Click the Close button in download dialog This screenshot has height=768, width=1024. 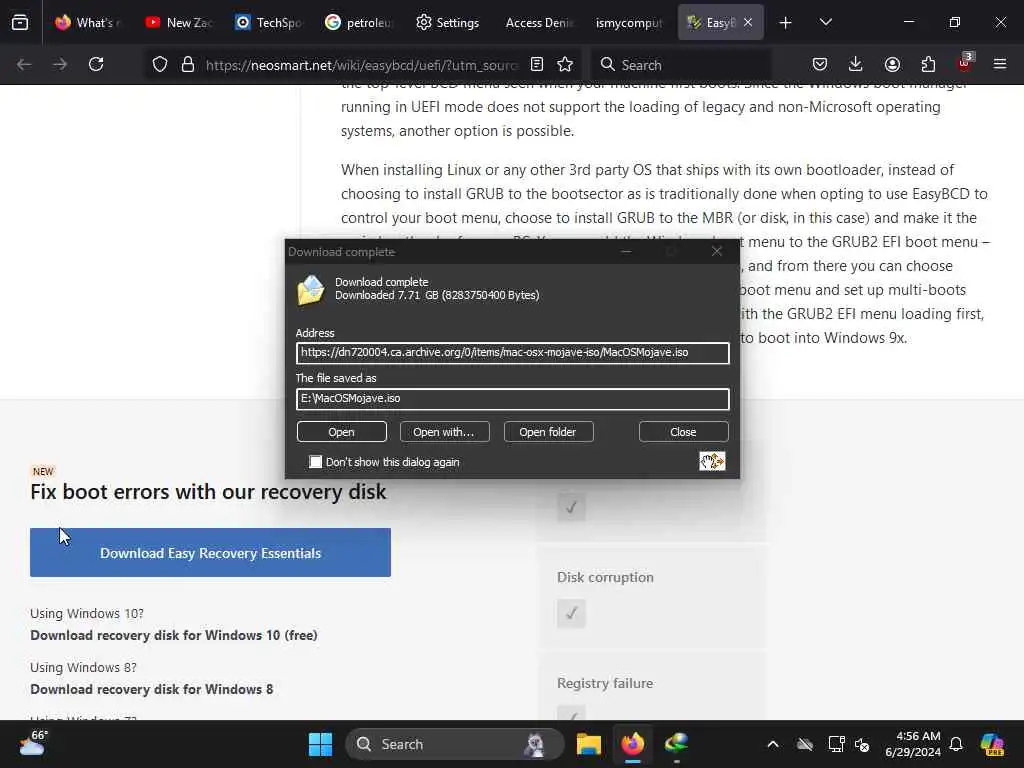coord(683,432)
